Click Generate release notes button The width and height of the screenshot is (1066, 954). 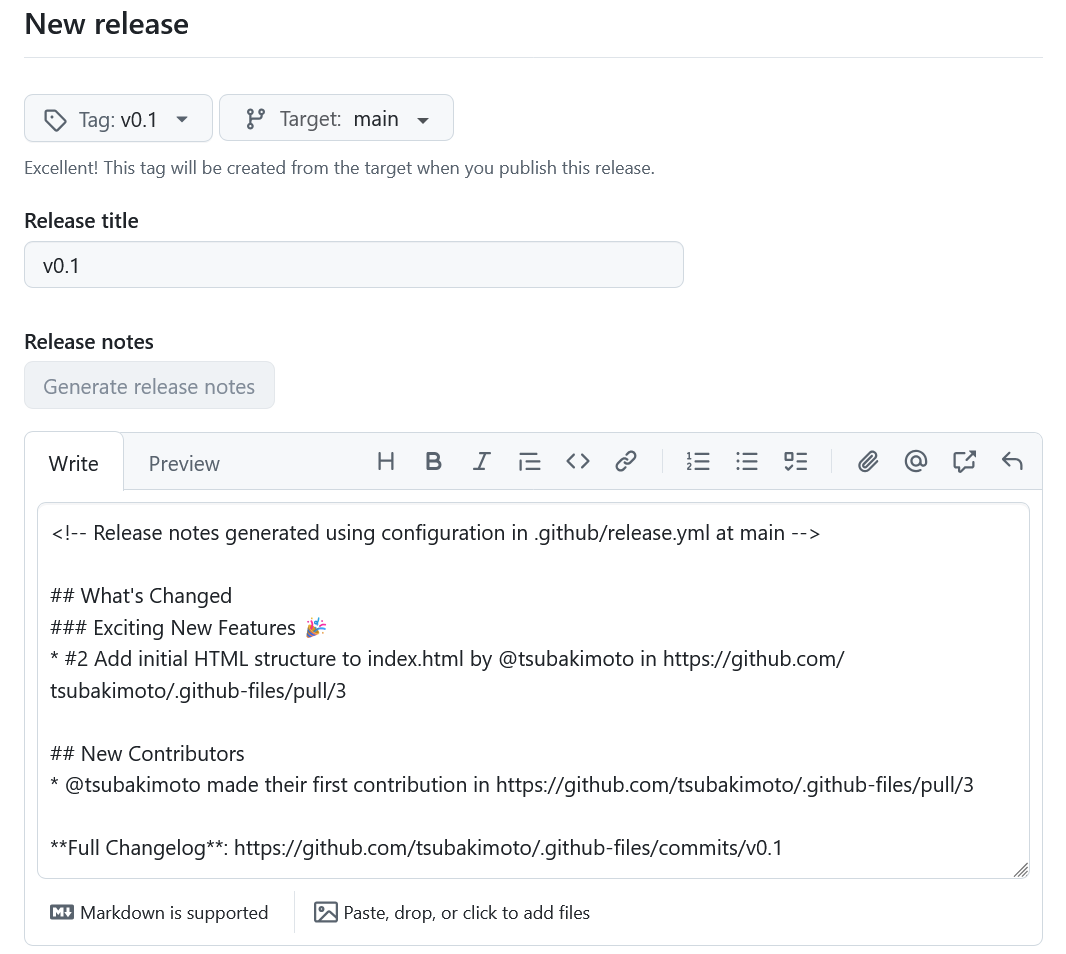[x=150, y=386]
